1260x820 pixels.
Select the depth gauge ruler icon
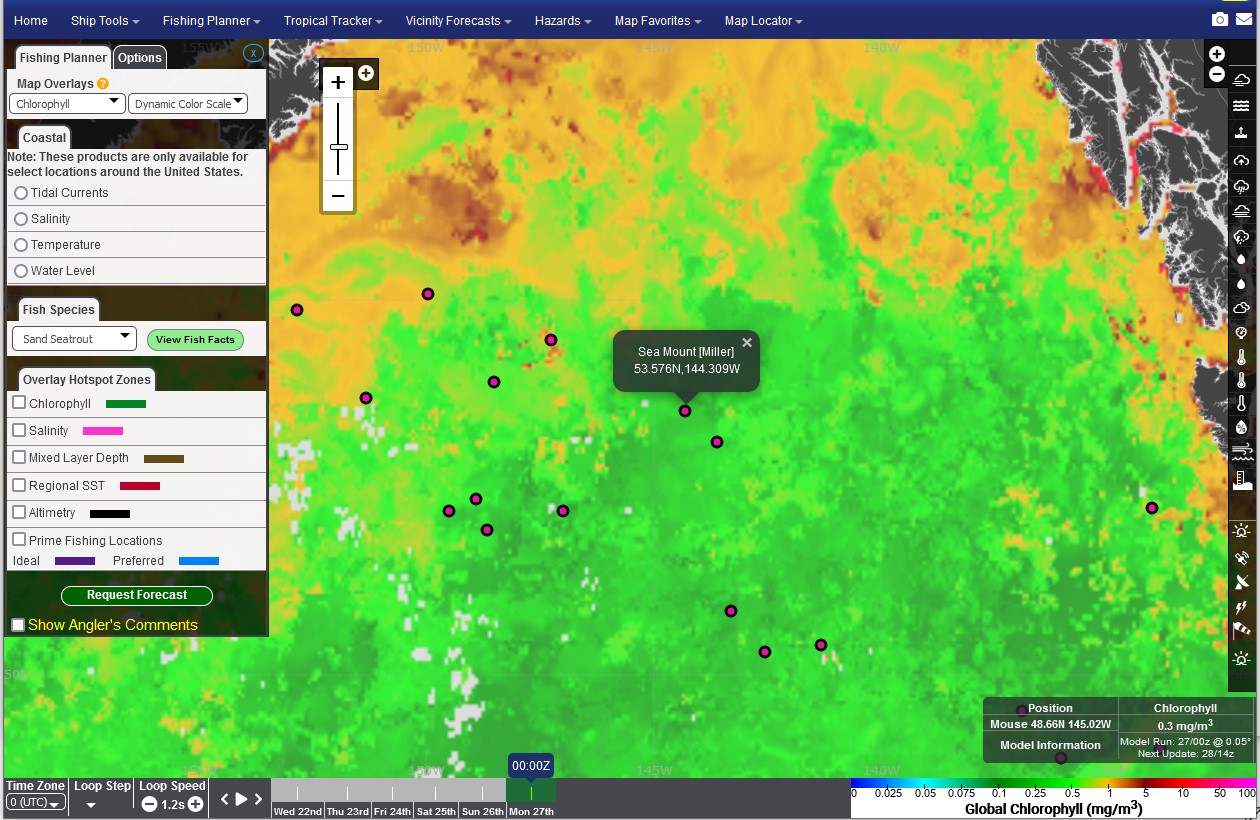(x=1241, y=481)
